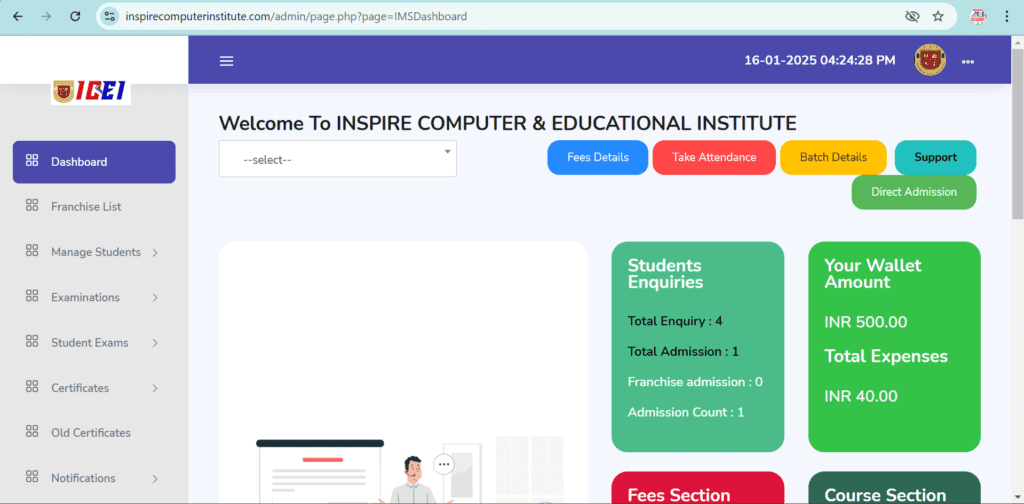The width and height of the screenshot is (1024, 504).
Task: Click the Welcome To INSPIRE COMPUTER heading
Action: 507,123
